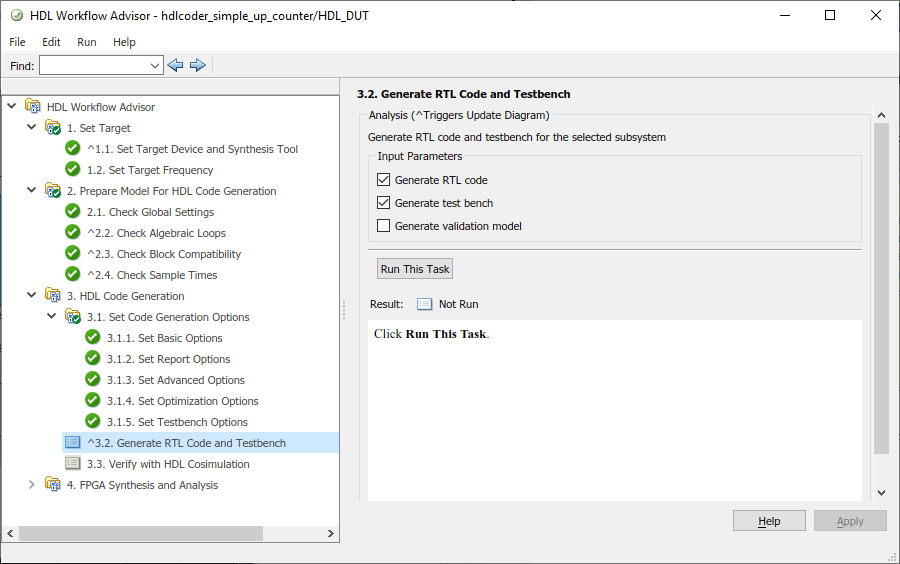This screenshot has width=900, height=564.
Task: Open the Run menu
Action: point(87,42)
